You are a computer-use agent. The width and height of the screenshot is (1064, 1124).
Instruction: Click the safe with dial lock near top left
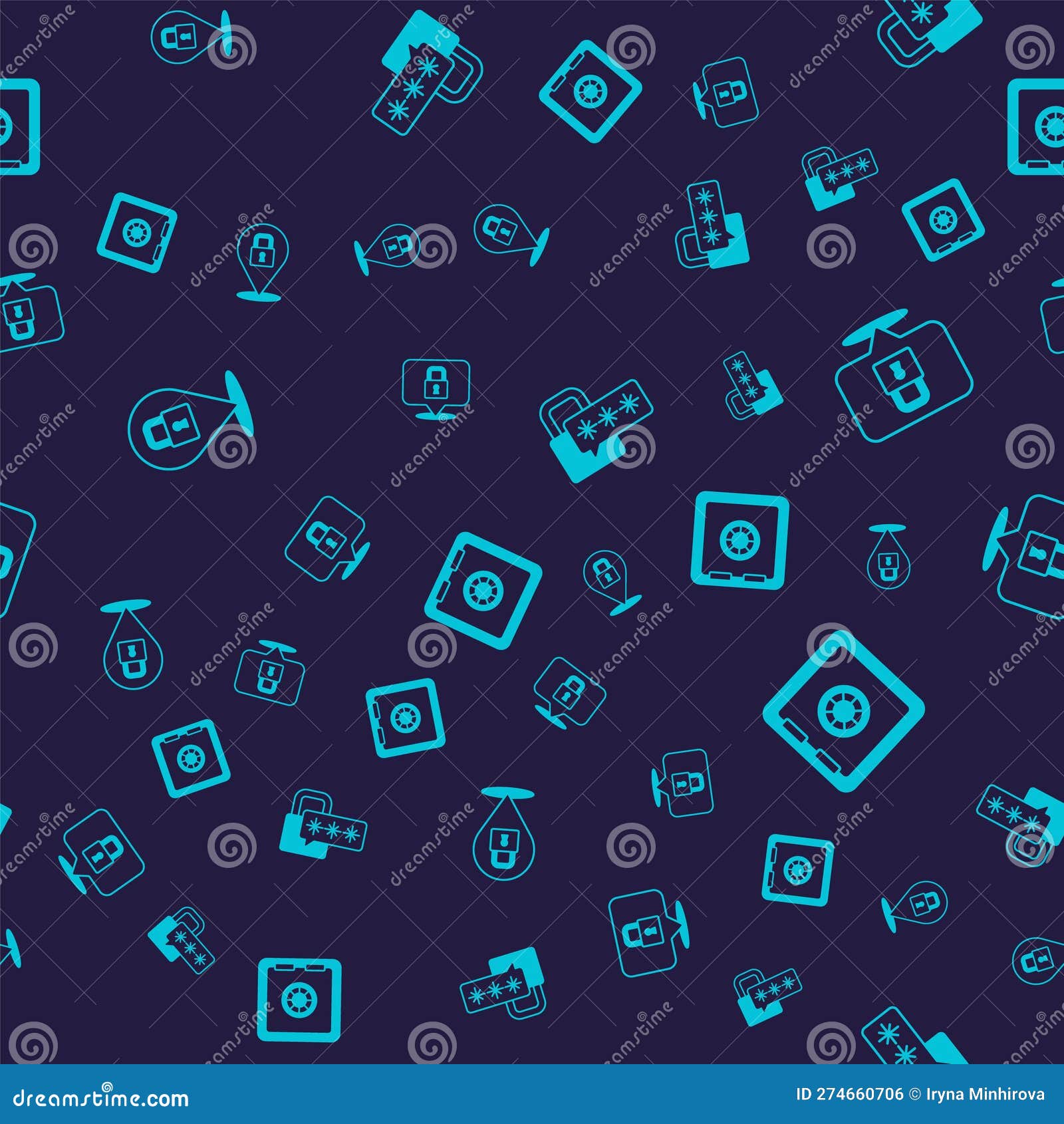(136, 234)
